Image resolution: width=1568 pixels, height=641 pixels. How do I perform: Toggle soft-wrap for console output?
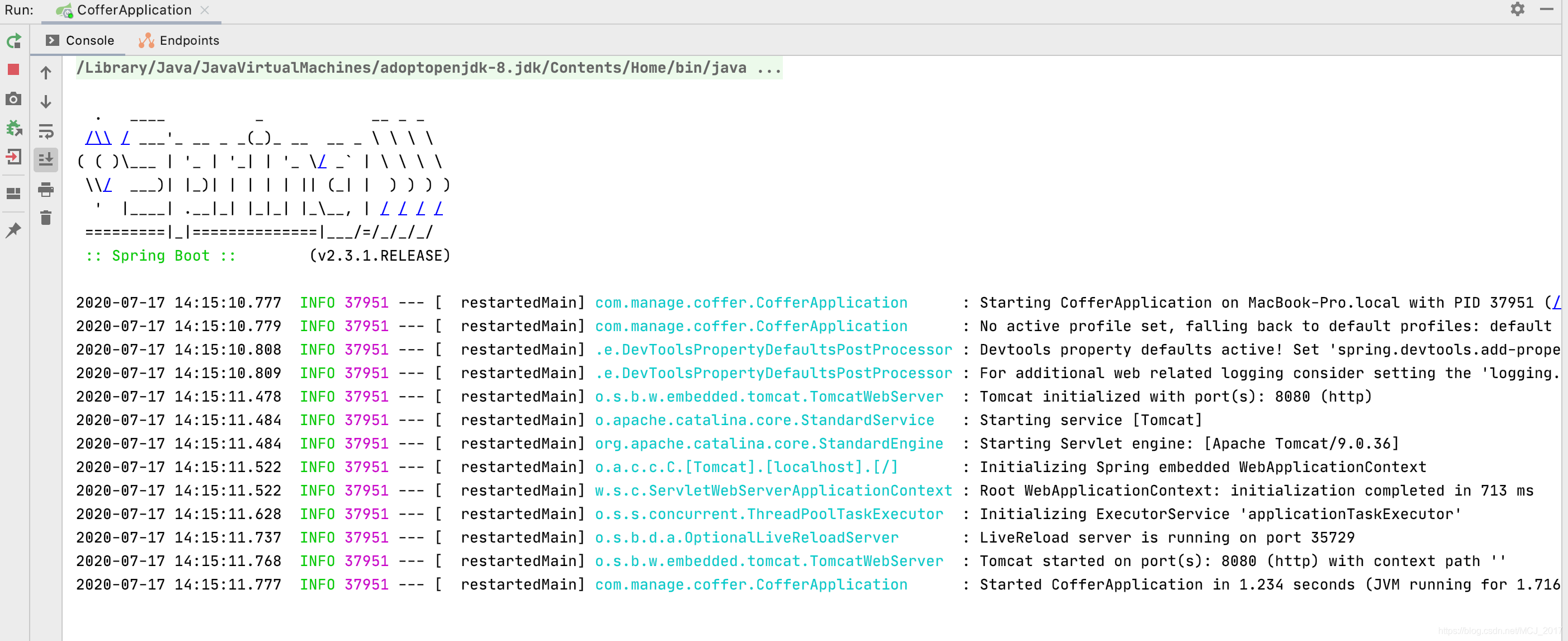tap(46, 131)
